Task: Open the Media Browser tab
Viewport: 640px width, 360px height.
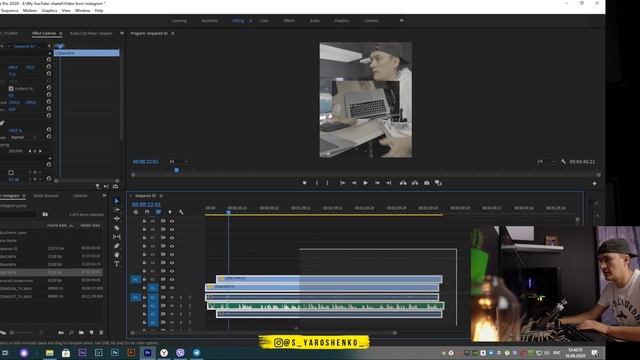Action: 46,196
